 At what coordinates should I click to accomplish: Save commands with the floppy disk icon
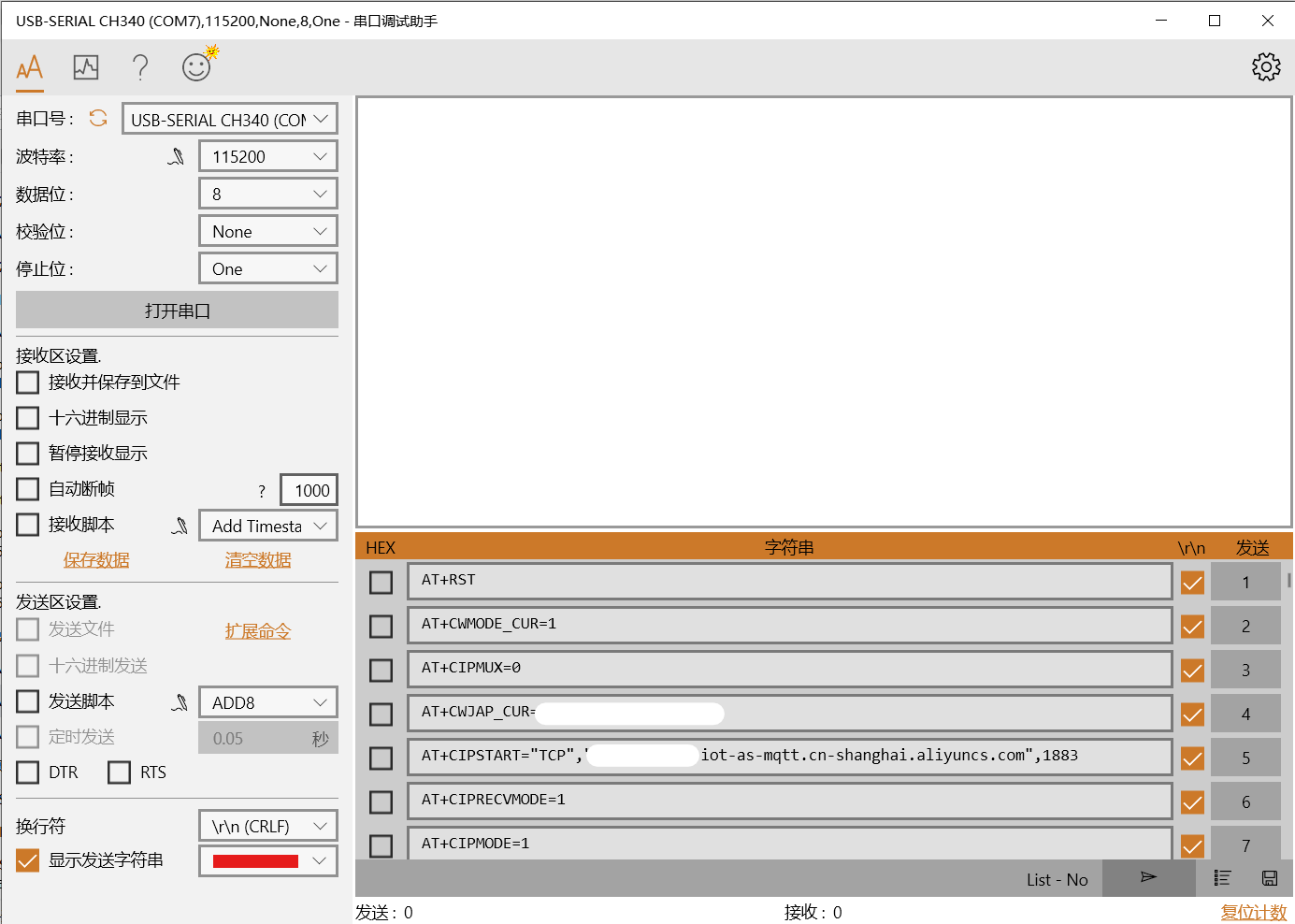pos(1269,878)
